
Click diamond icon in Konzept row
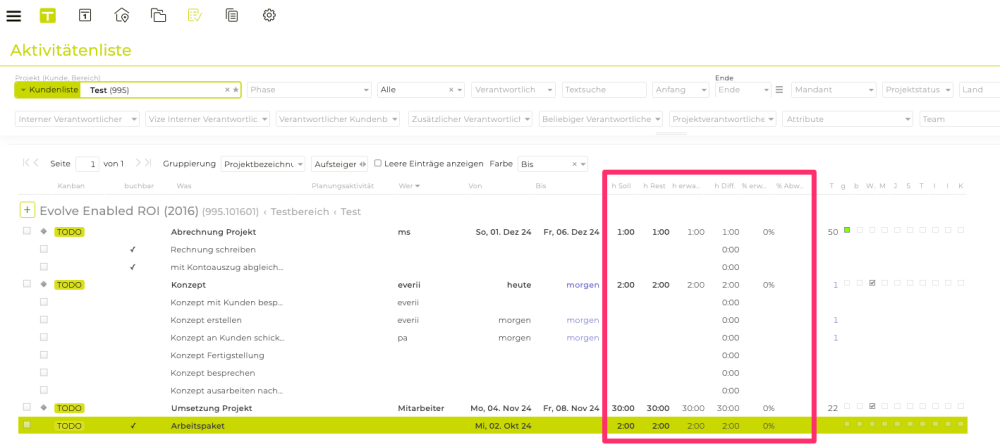click(44, 284)
